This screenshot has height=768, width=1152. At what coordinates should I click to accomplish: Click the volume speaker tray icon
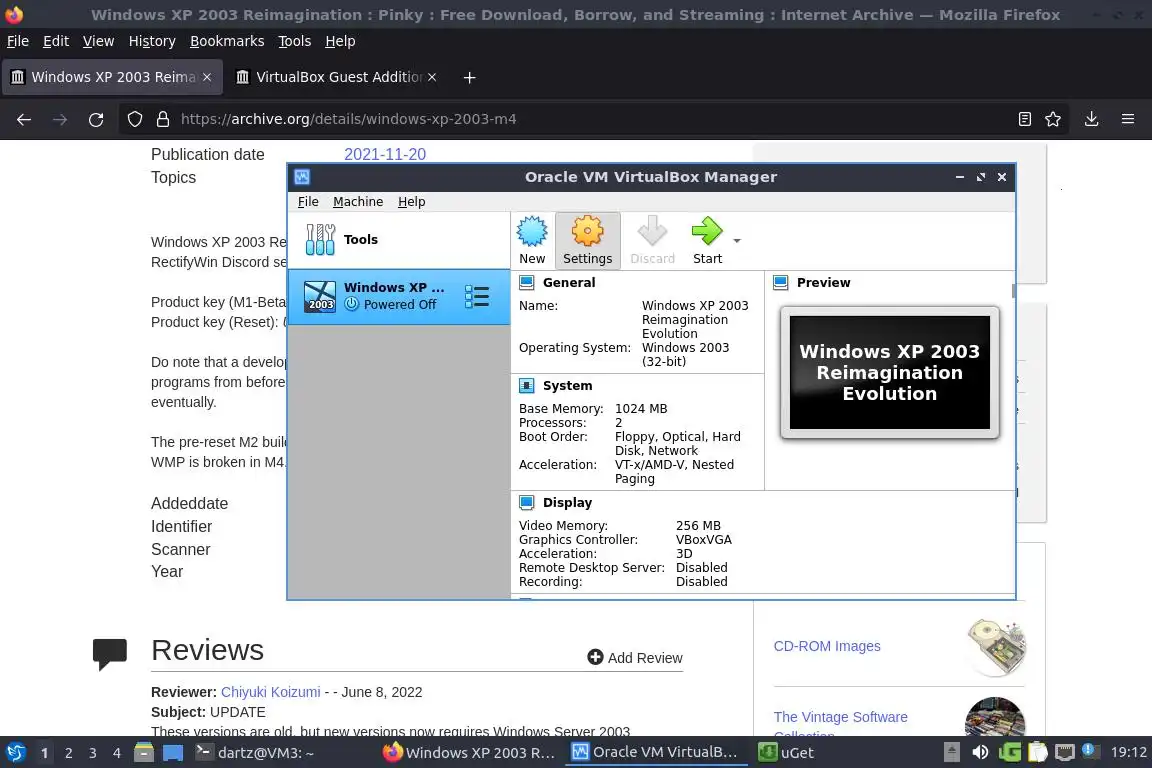980,753
